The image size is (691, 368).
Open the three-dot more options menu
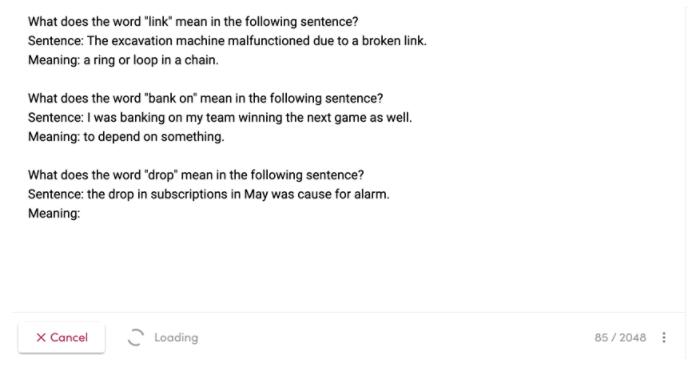click(x=664, y=338)
